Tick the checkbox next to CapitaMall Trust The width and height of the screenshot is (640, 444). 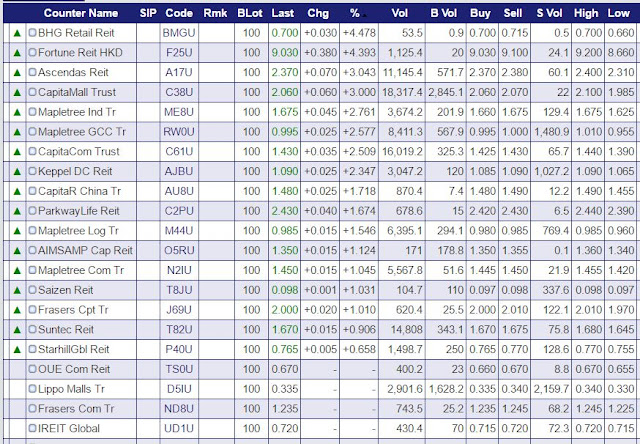point(33,92)
